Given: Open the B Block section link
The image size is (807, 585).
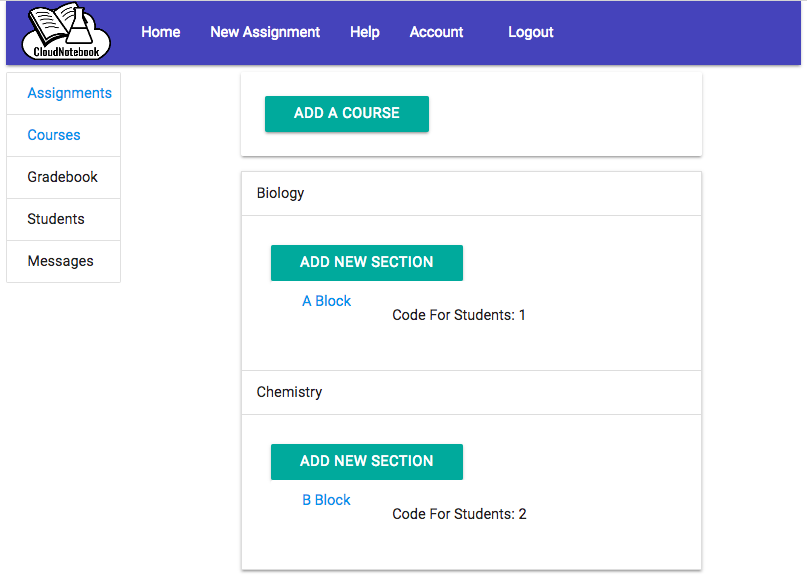Looking at the screenshot, I should (326, 500).
